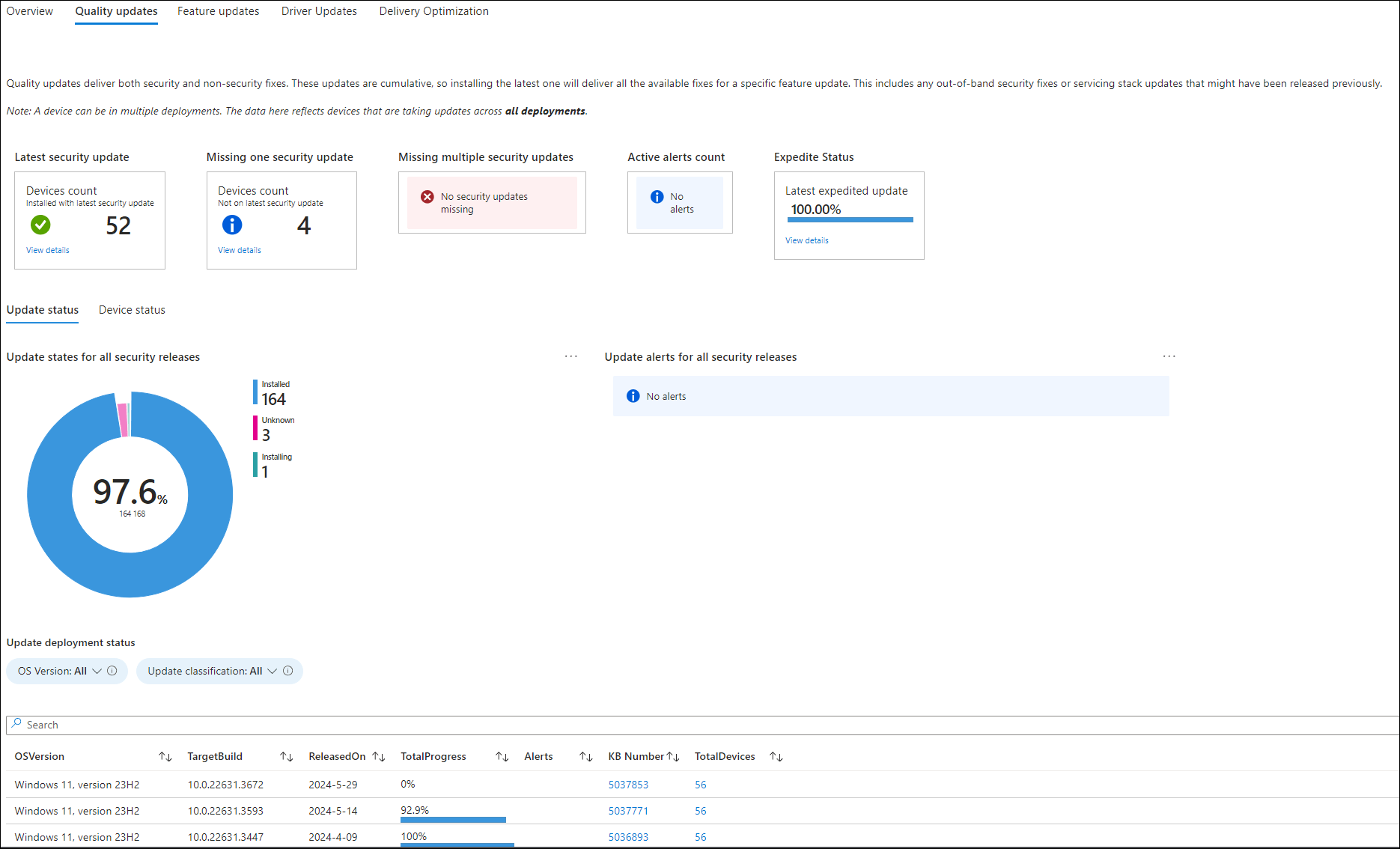
Task: Click the 97.6% donut chart center
Action: pyautogui.click(x=130, y=494)
